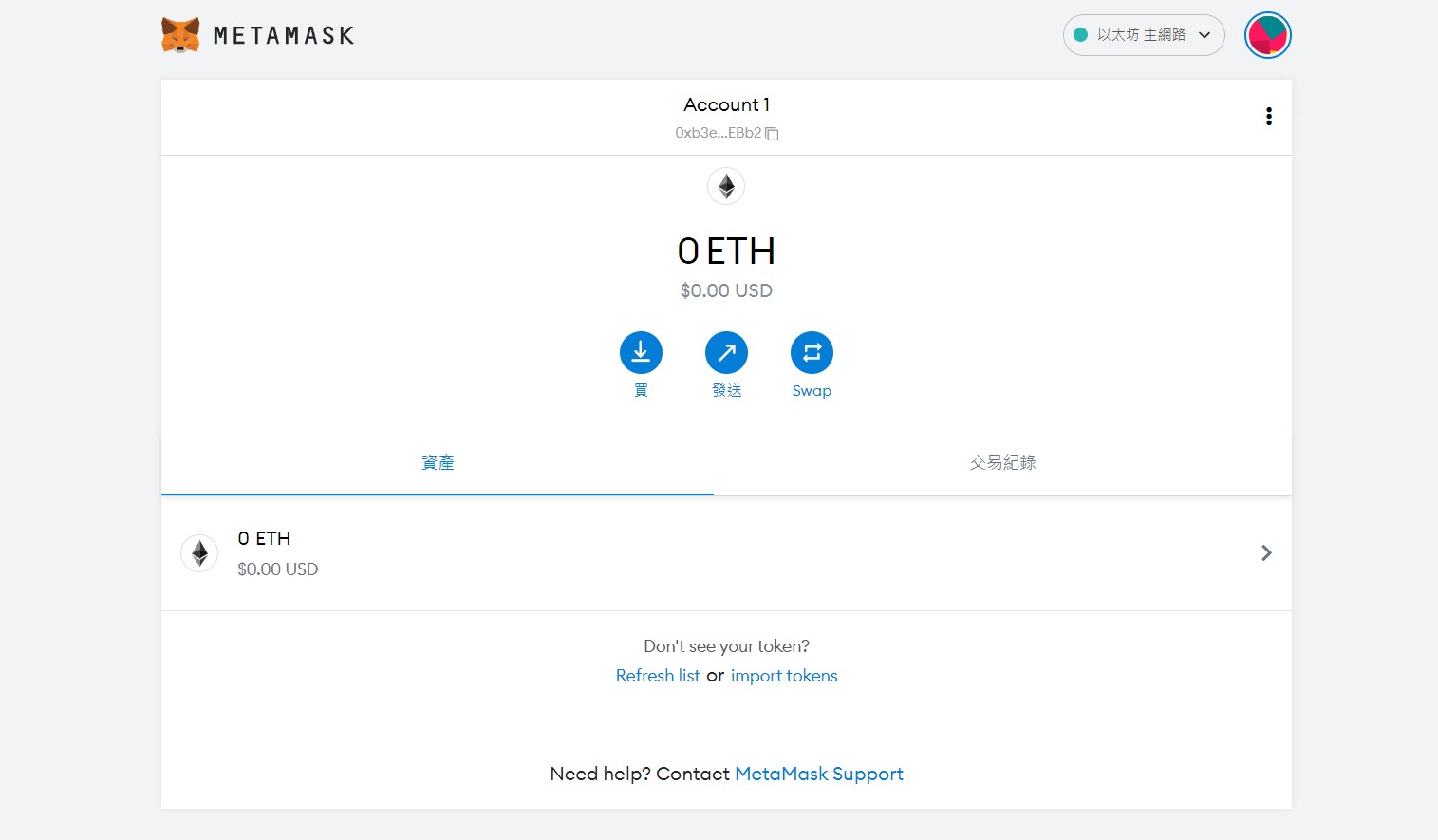Open the MetaMask Support link
The image size is (1438, 840).
point(819,775)
